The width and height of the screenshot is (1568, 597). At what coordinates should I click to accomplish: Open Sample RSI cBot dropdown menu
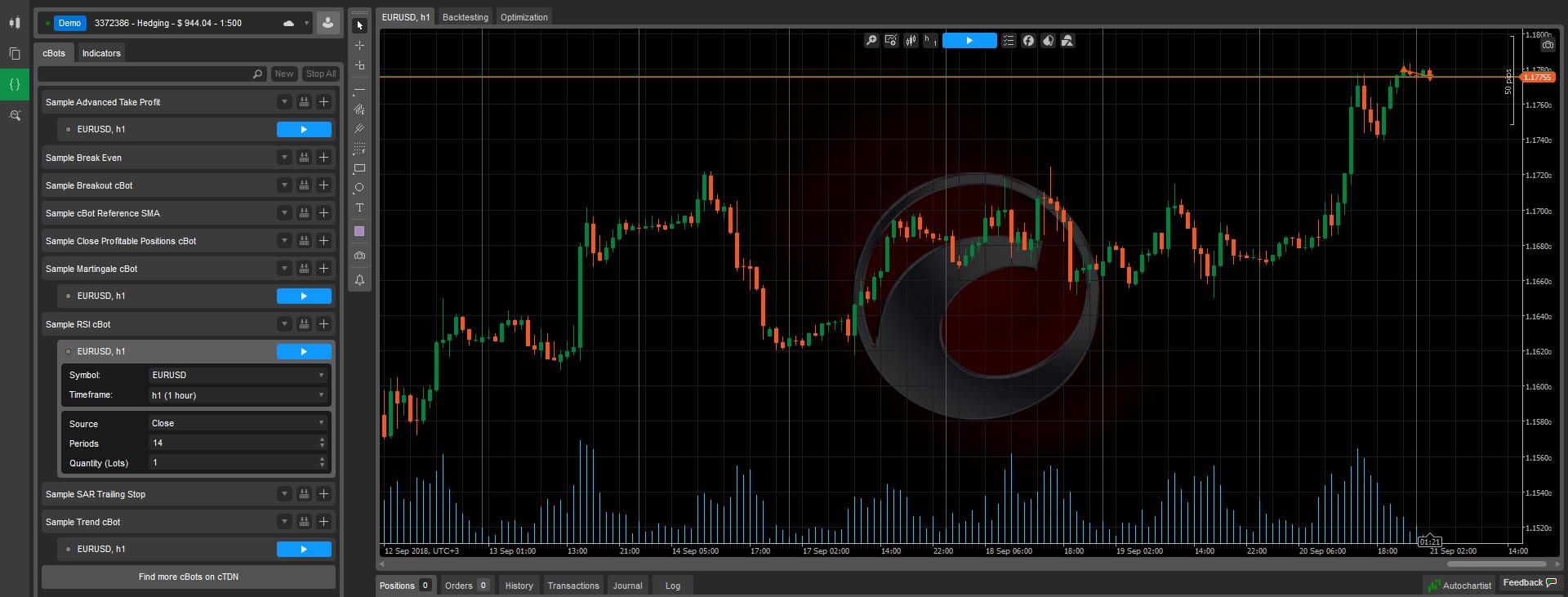click(x=284, y=324)
